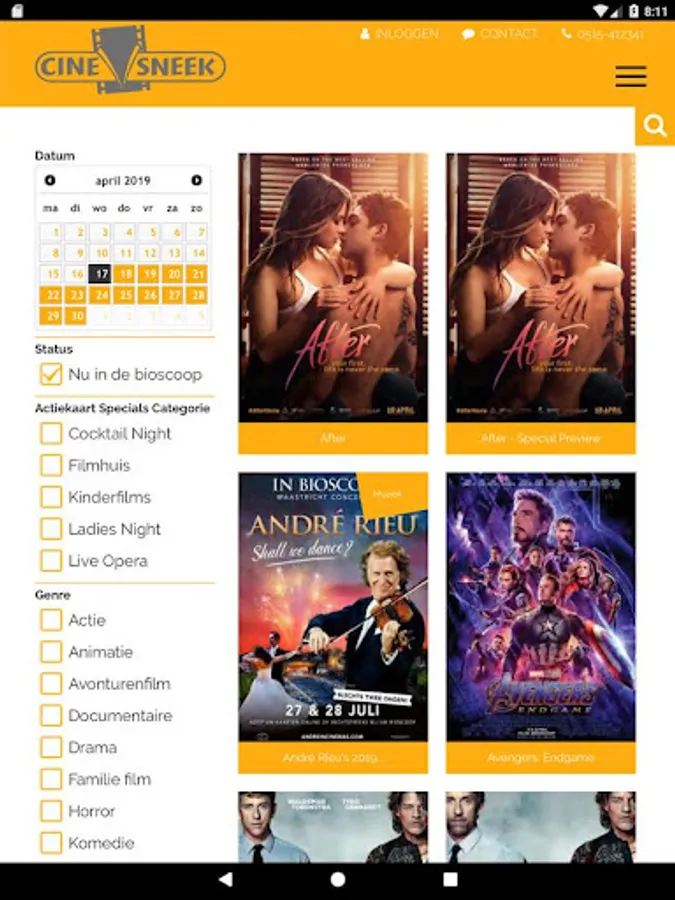The width and height of the screenshot is (675, 900).
Task: Tick the Kinderfilms category checkbox
Action: pos(51,497)
